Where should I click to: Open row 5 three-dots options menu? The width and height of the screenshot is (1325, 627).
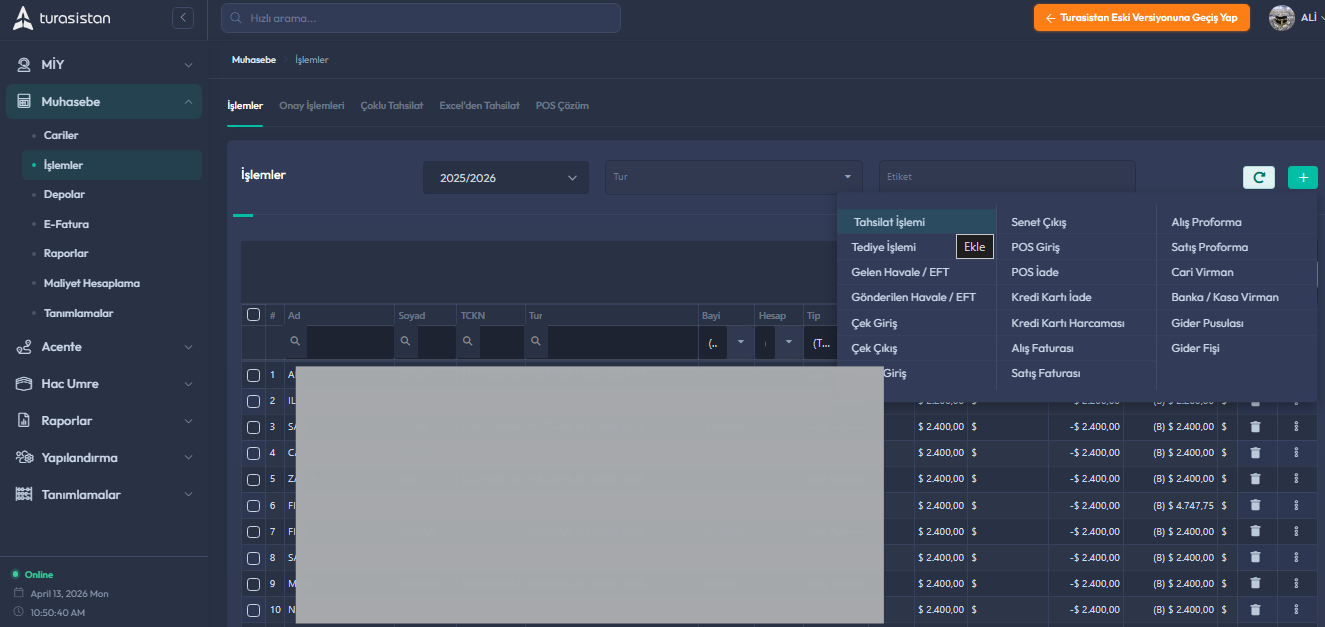(x=1296, y=479)
